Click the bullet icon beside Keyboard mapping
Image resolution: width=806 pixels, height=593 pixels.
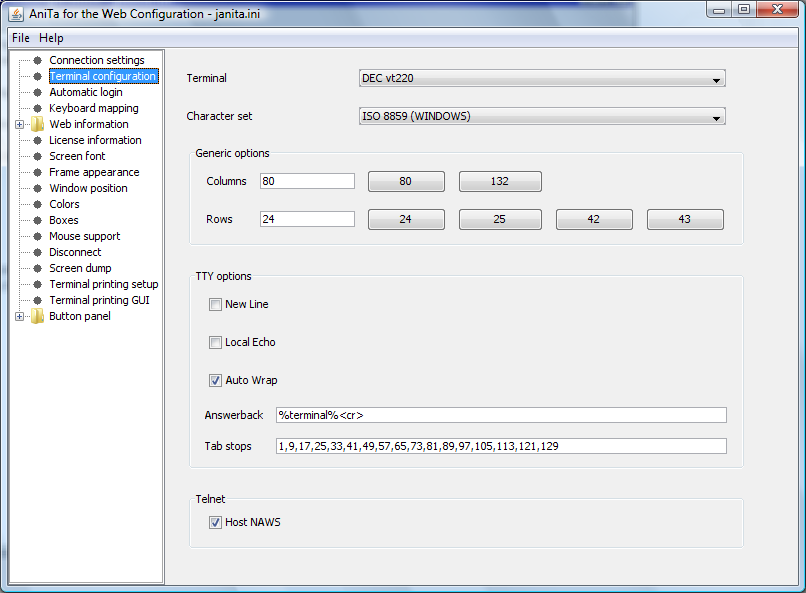tap(38, 108)
